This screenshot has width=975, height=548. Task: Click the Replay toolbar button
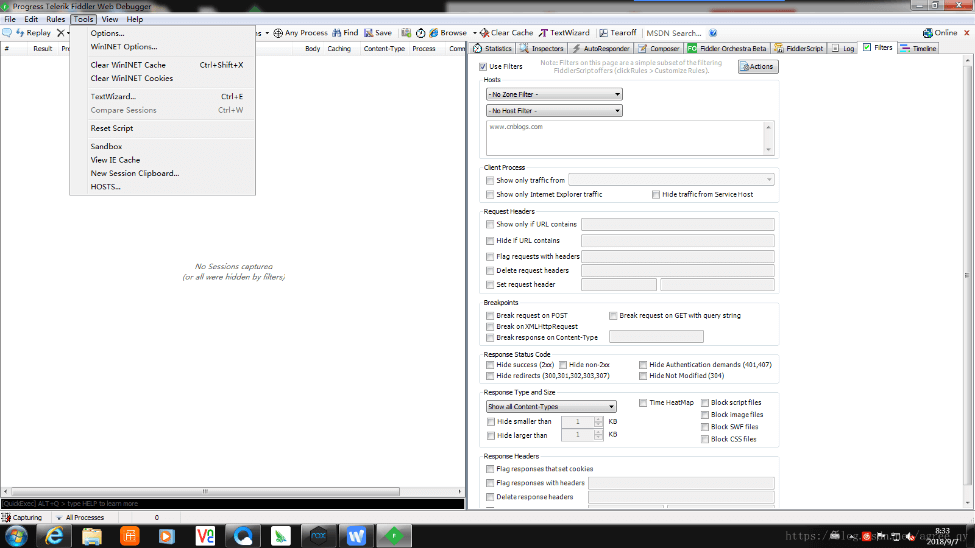pyautogui.click(x=33, y=33)
